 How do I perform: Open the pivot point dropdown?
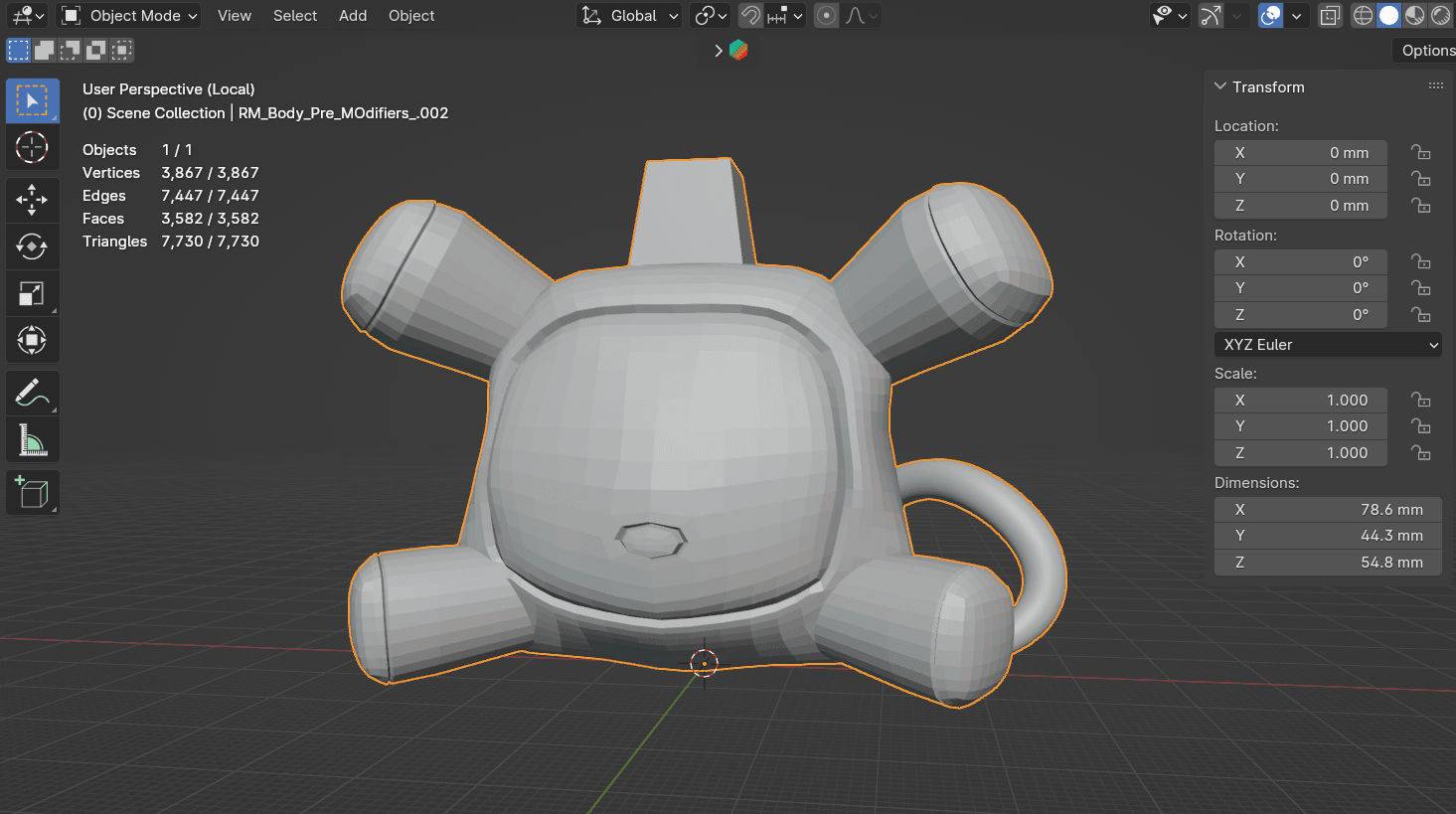click(x=712, y=16)
